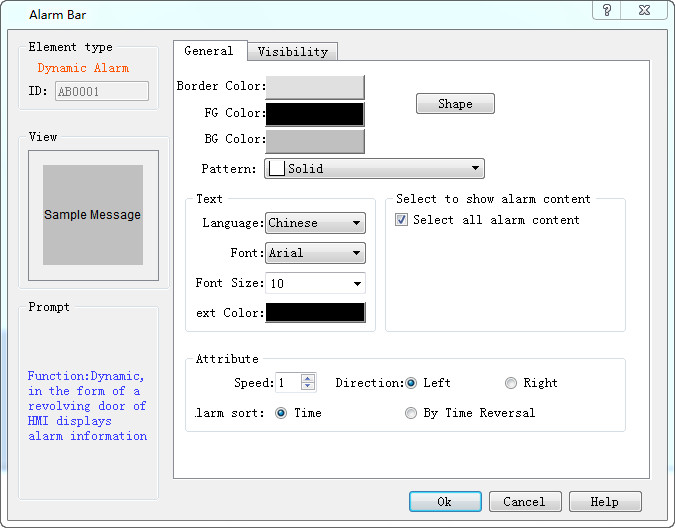Open the Visibility tab
Image resolution: width=675 pixels, height=528 pixels.
coord(293,52)
